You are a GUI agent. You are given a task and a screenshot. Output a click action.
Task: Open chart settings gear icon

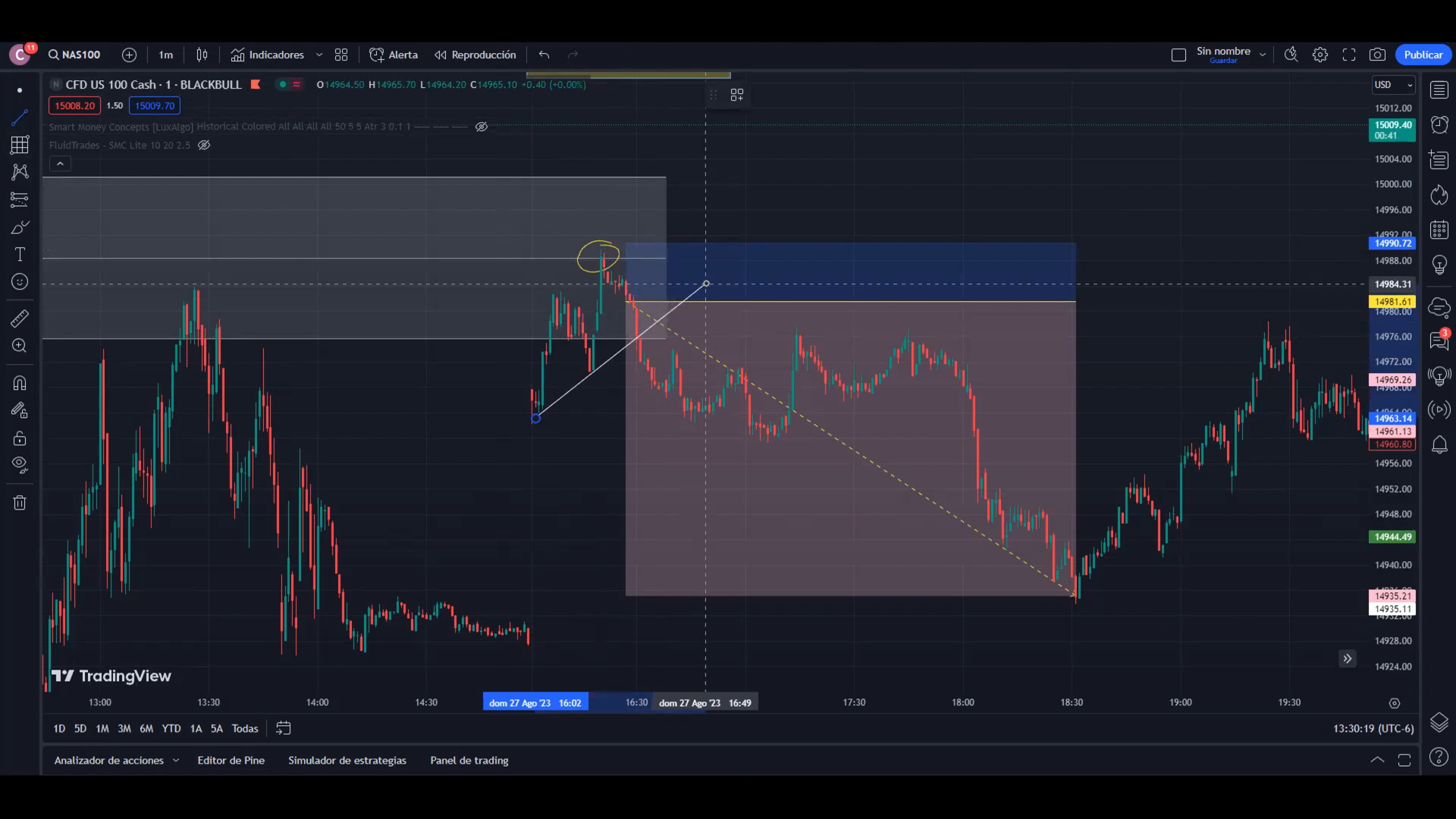coord(1320,55)
